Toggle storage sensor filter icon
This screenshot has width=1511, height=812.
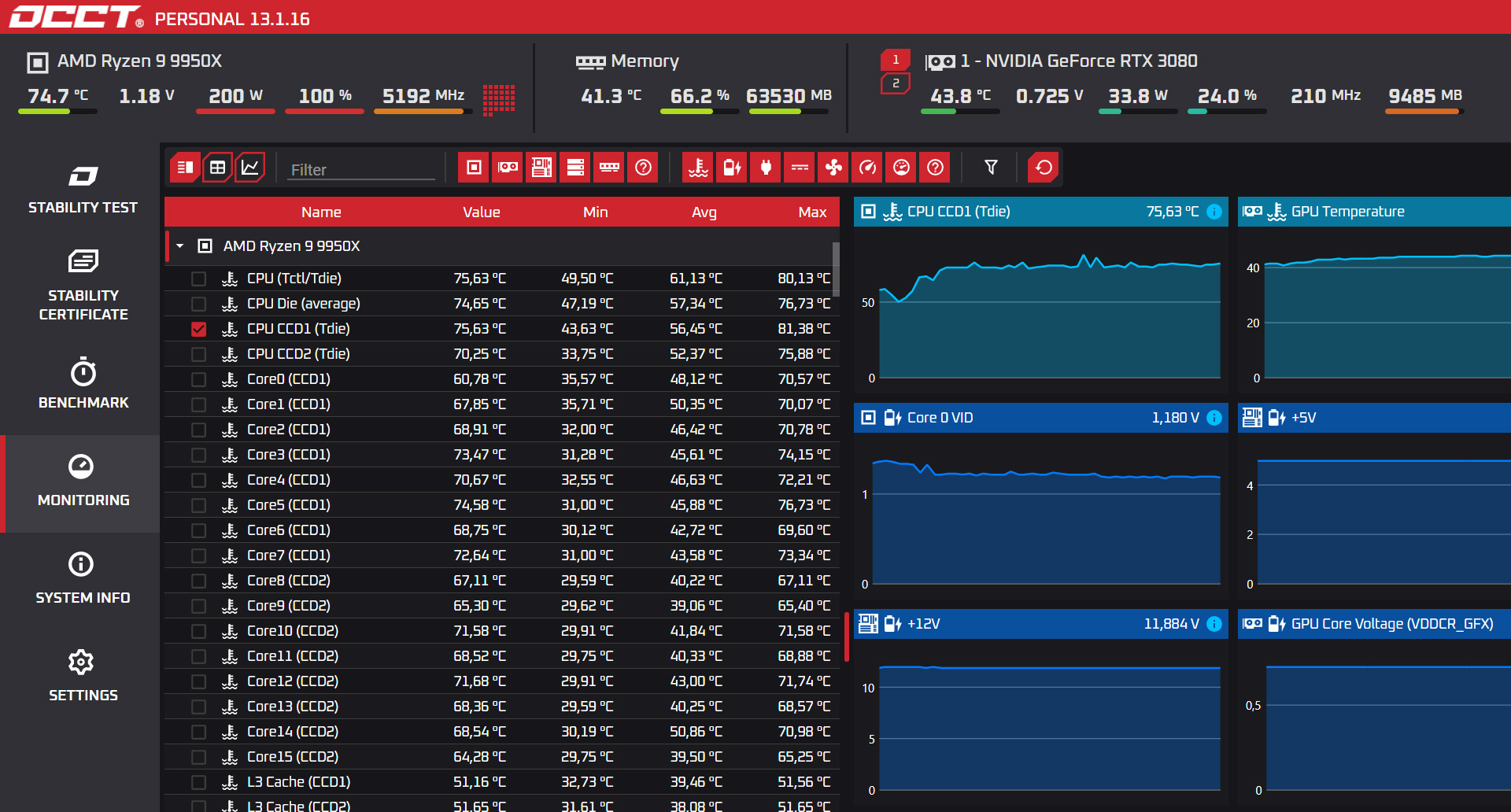pyautogui.click(x=574, y=167)
